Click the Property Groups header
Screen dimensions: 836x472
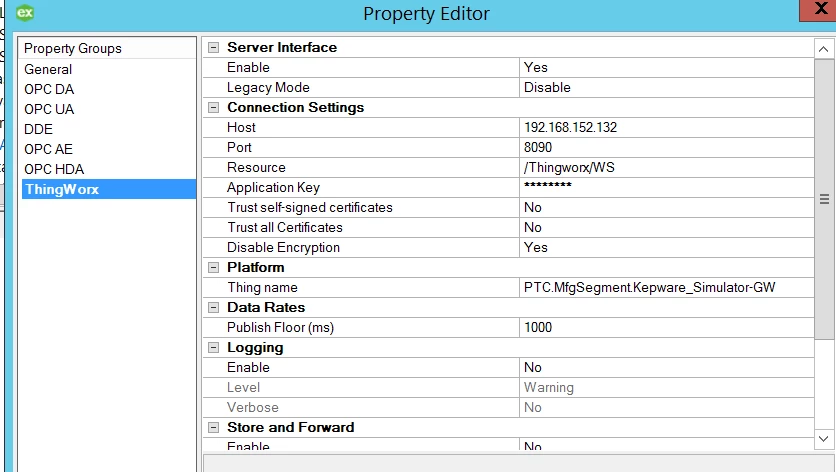[x=73, y=49]
